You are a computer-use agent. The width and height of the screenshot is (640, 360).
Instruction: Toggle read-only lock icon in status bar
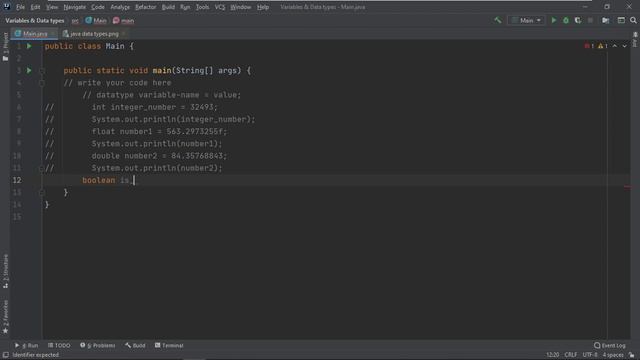pyautogui.click(x=631, y=355)
